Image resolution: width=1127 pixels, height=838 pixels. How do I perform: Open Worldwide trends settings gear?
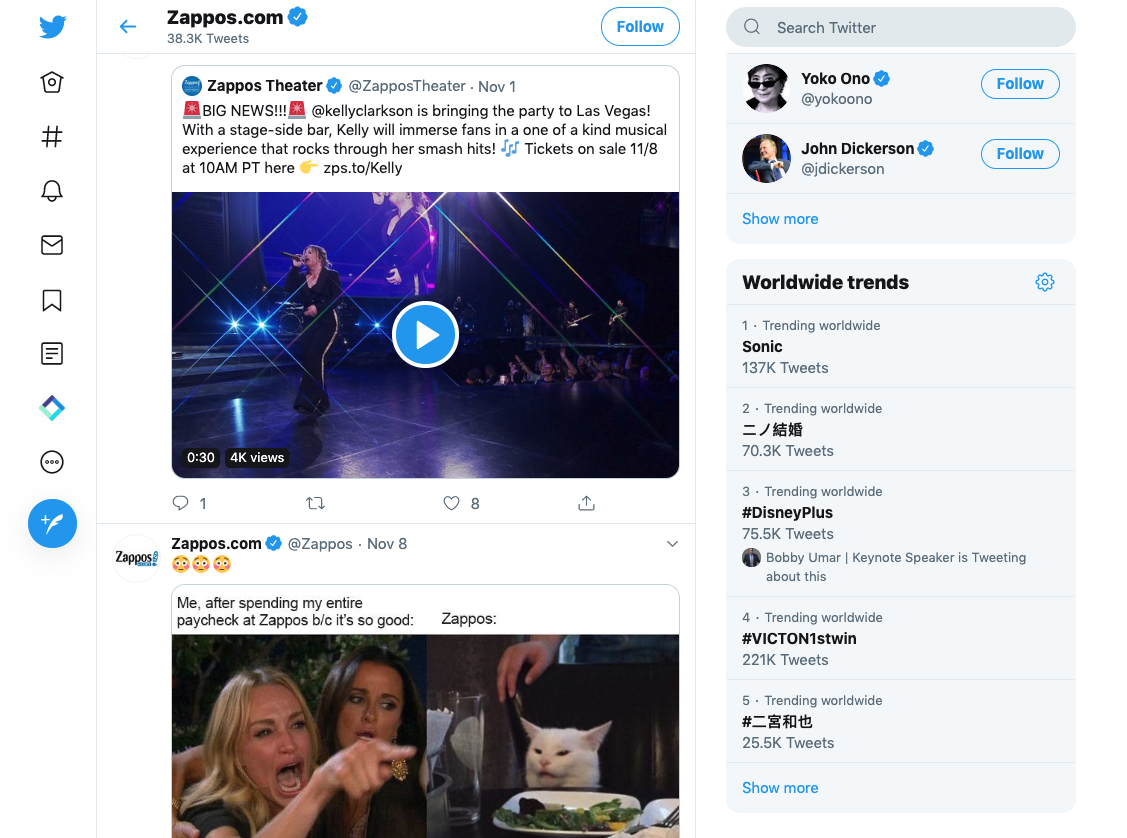[x=1045, y=282]
